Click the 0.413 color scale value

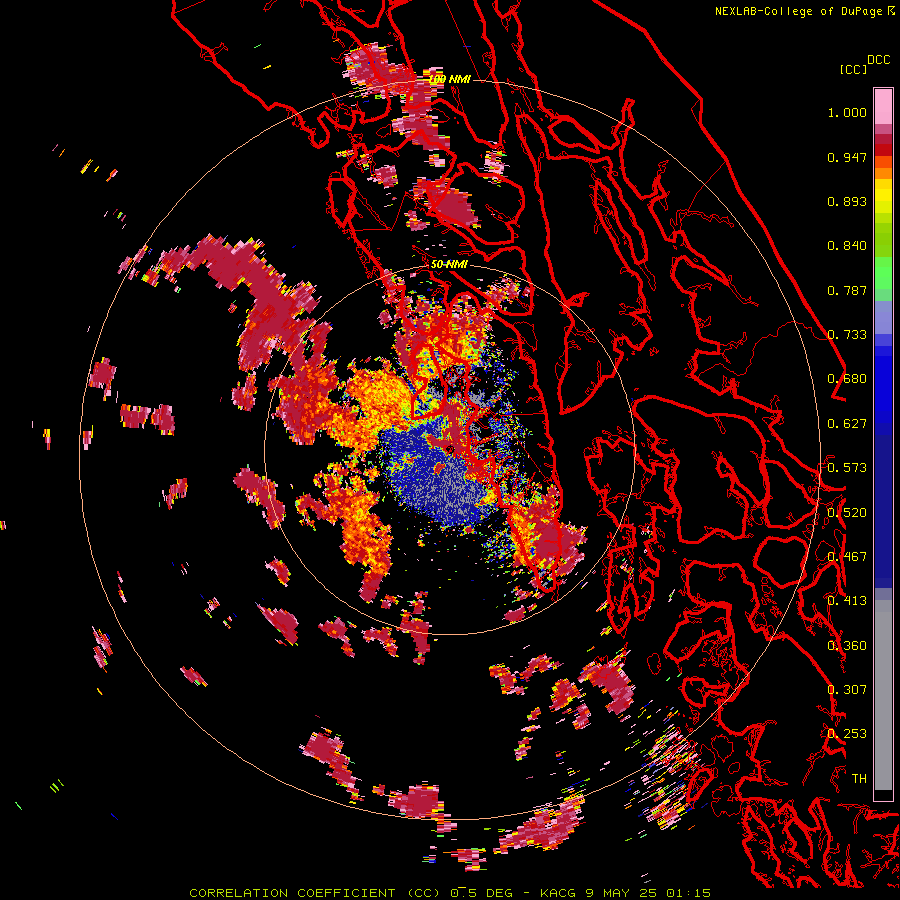[847, 601]
